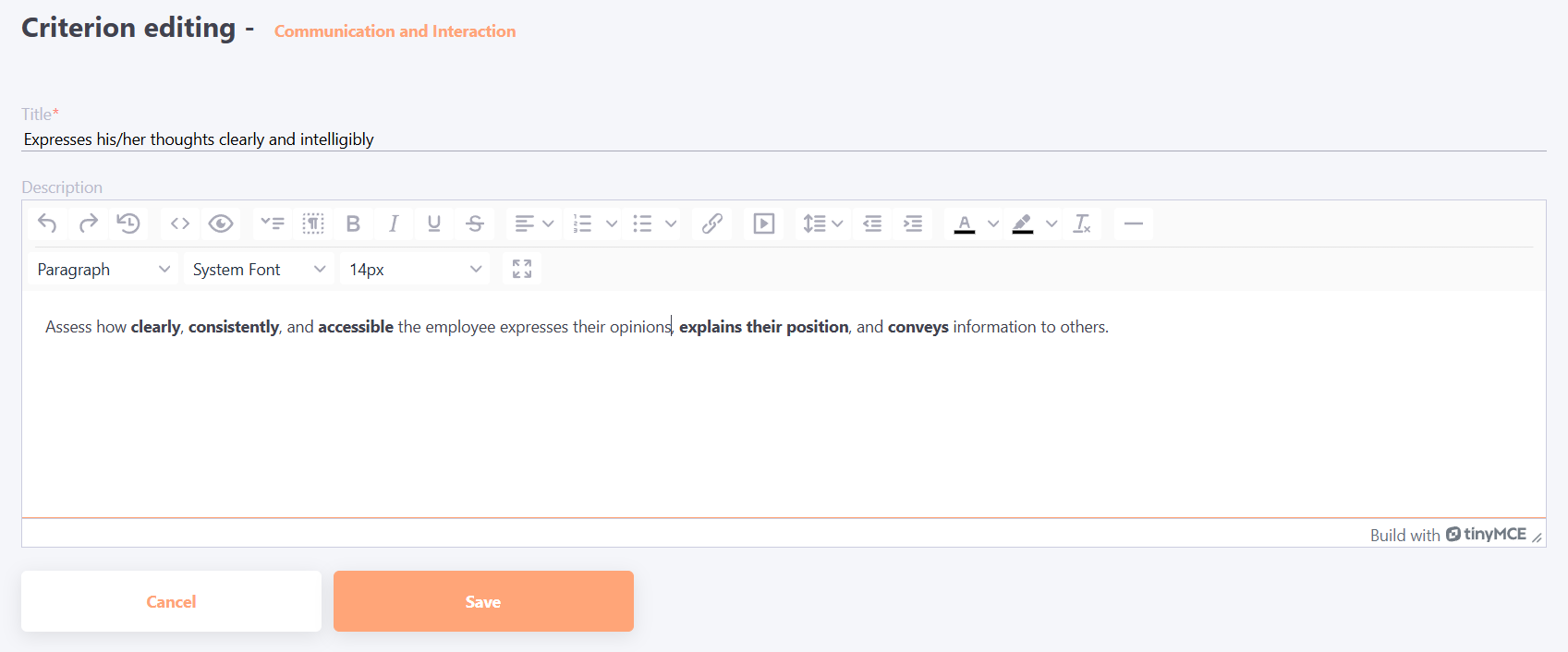
Task: Preview the description content
Action: [x=221, y=223]
